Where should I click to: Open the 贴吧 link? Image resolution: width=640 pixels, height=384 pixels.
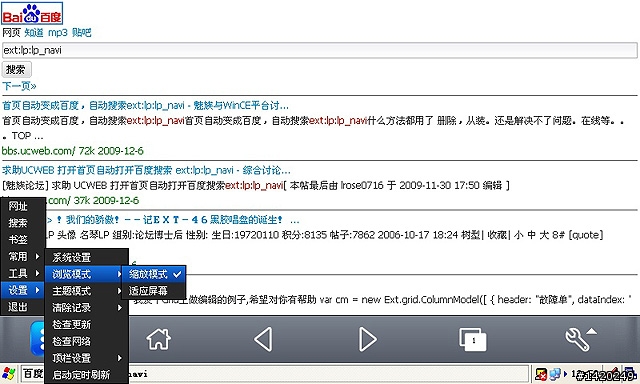[x=81, y=33]
